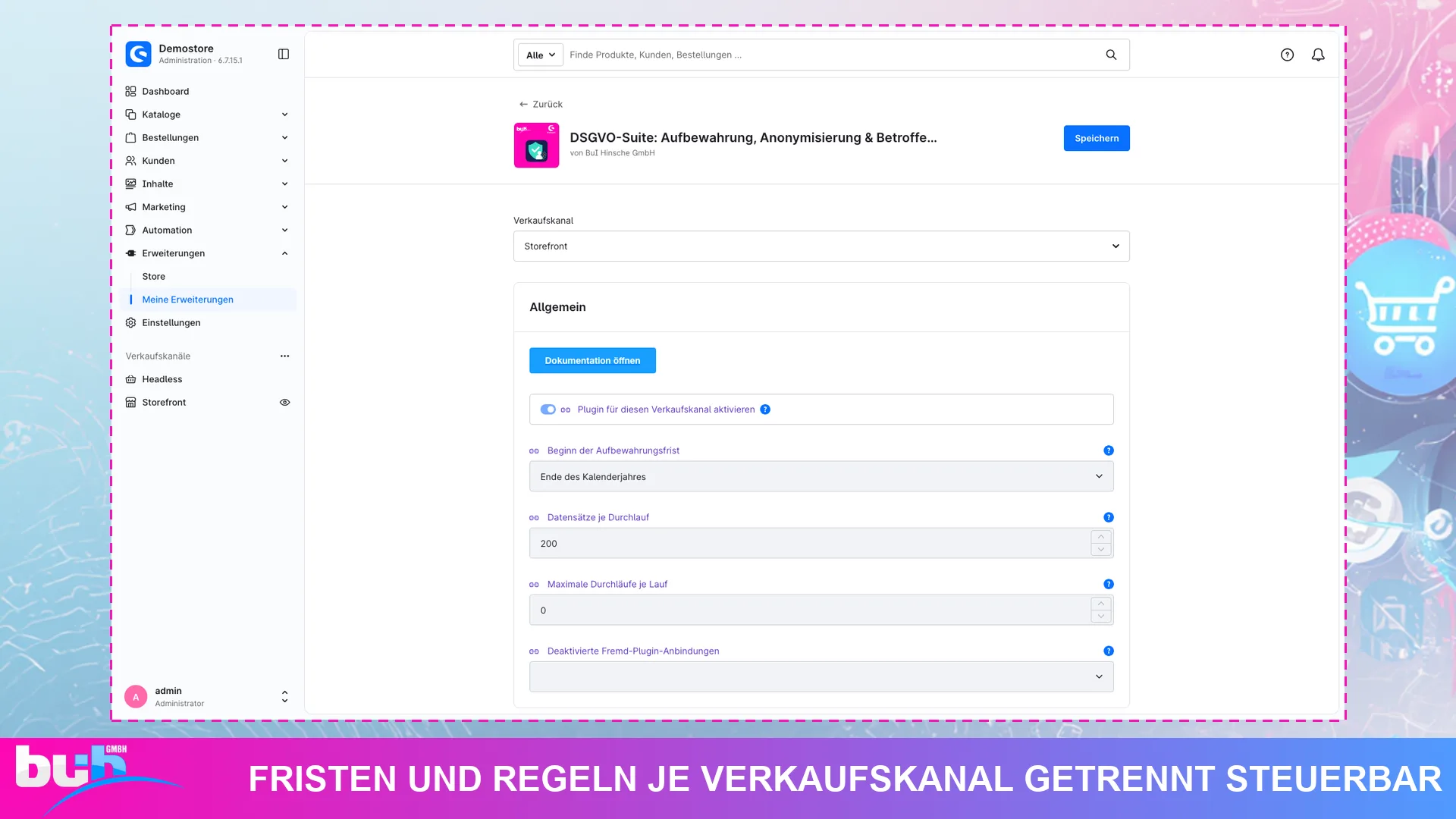This screenshot has width=1456, height=819.
Task: Increase Datensätze je Durchlauf value
Action: (x=1101, y=537)
